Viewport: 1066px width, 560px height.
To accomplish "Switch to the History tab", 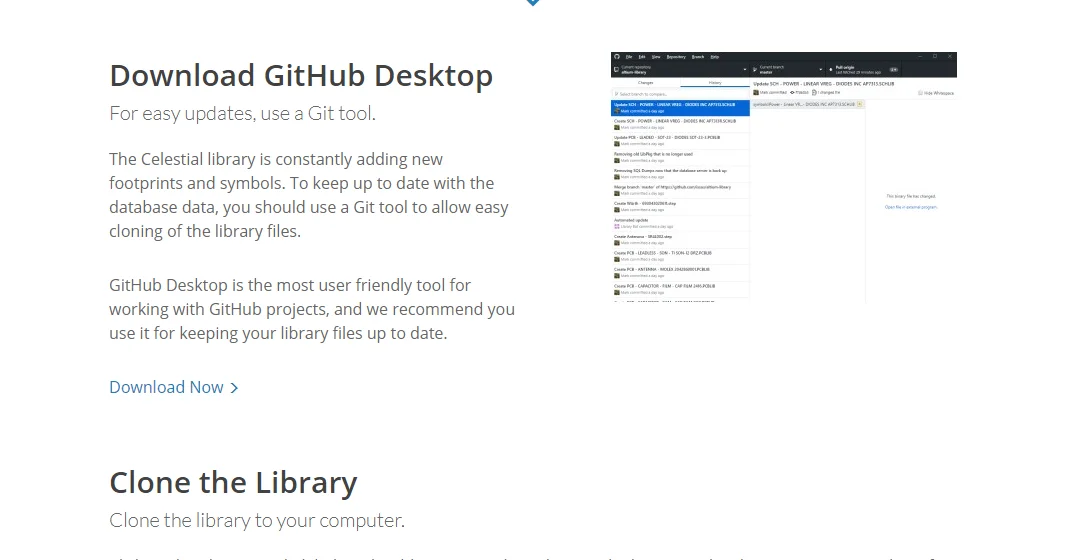I will click(715, 83).
